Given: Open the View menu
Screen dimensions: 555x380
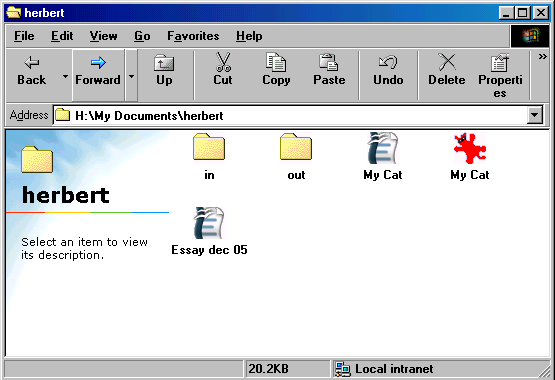Looking at the screenshot, I should coord(103,36).
